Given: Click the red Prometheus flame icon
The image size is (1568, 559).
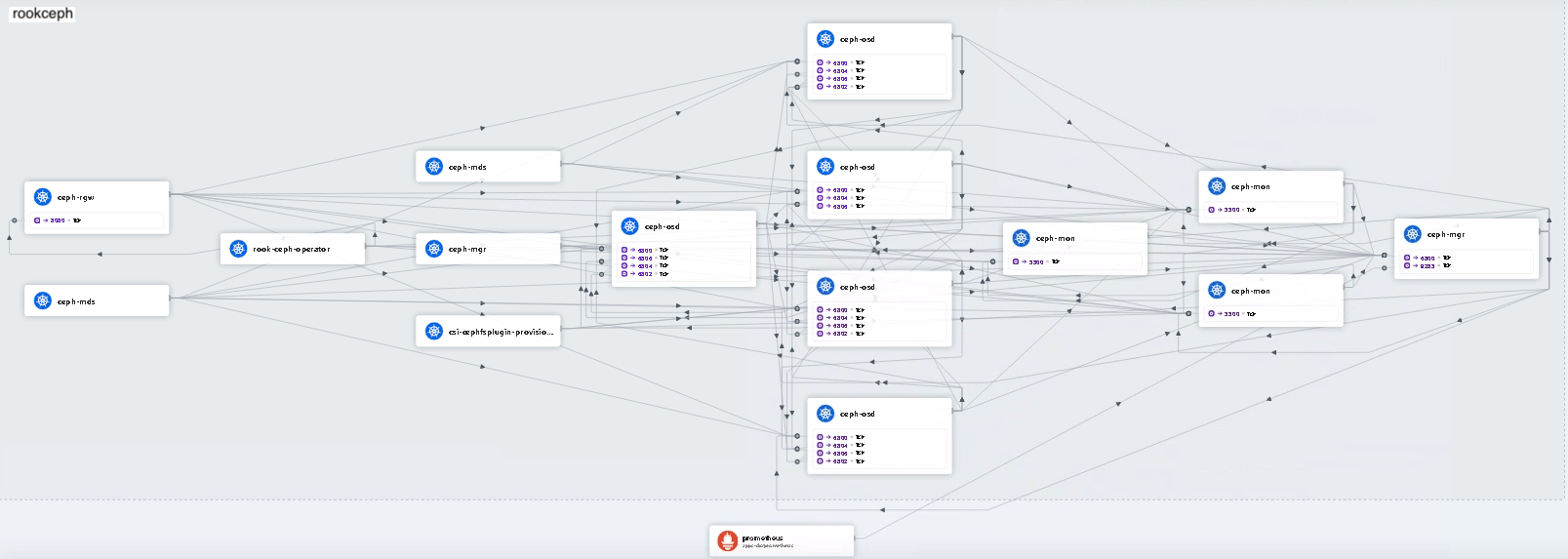Looking at the screenshot, I should click(727, 540).
